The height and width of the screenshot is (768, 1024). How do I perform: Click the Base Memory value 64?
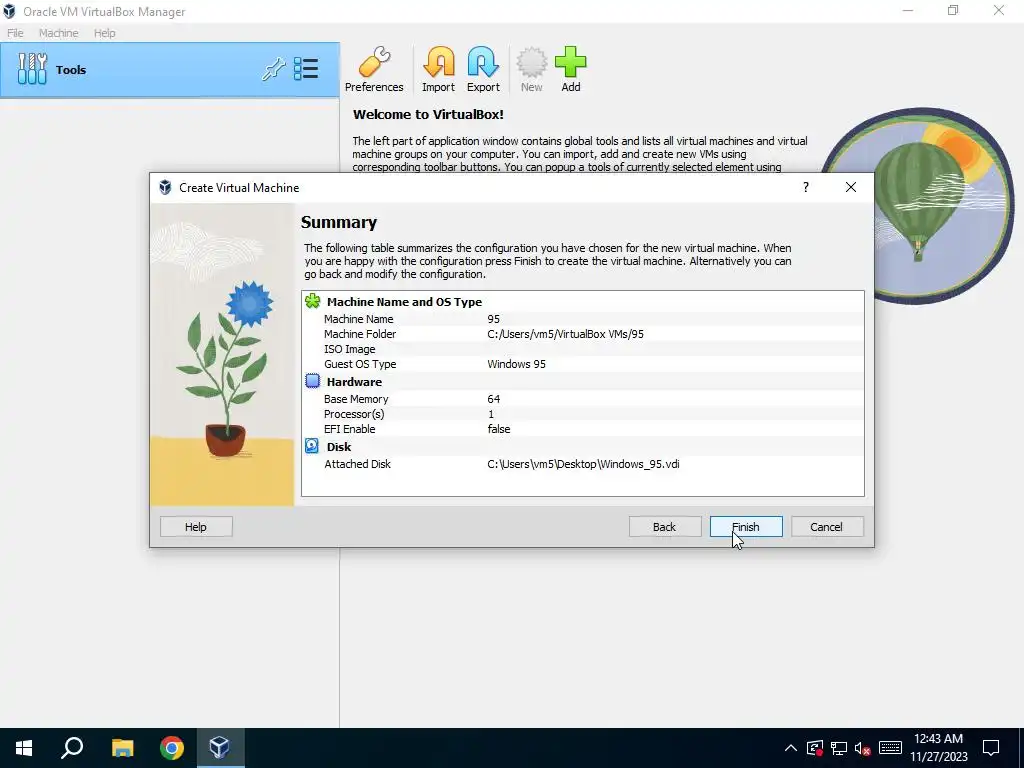493,398
